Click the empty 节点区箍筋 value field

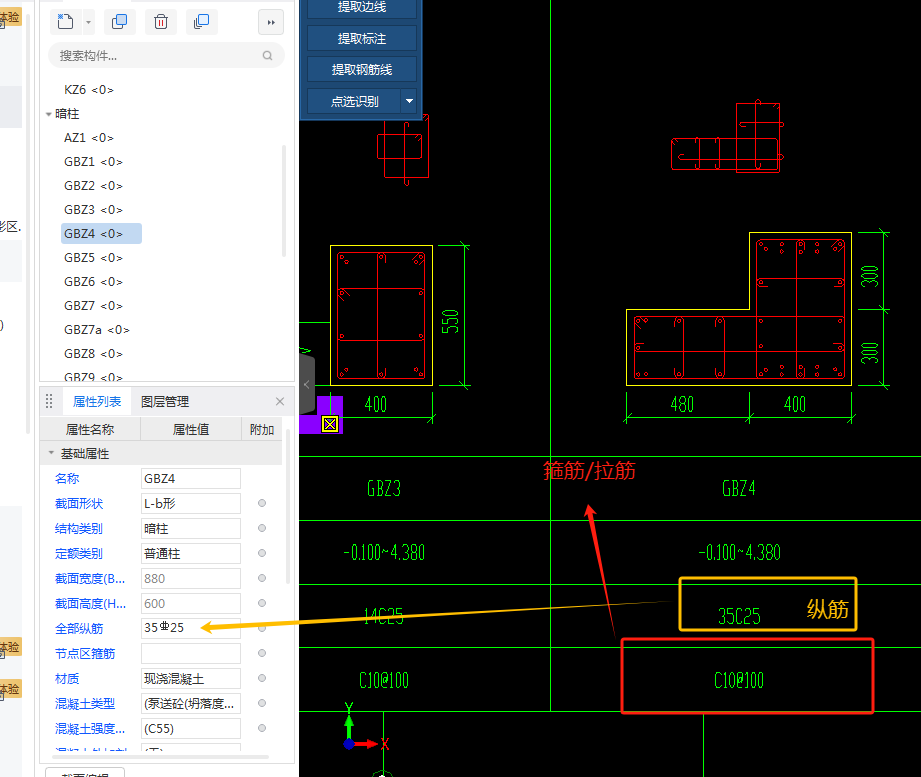click(x=191, y=654)
